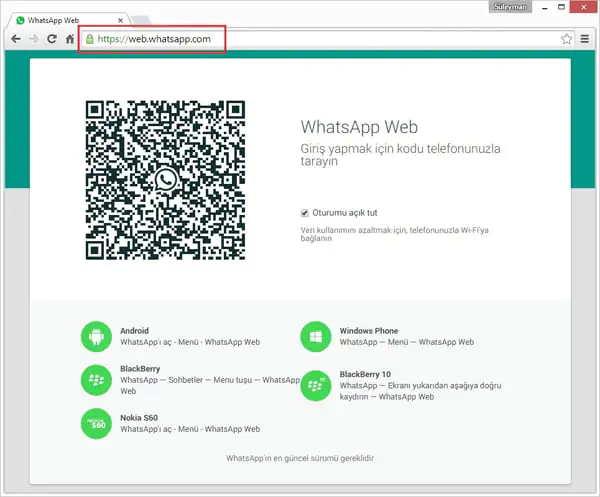Click the Giriş yapmak için kodu text
This screenshot has height=497, width=600.
400,155
